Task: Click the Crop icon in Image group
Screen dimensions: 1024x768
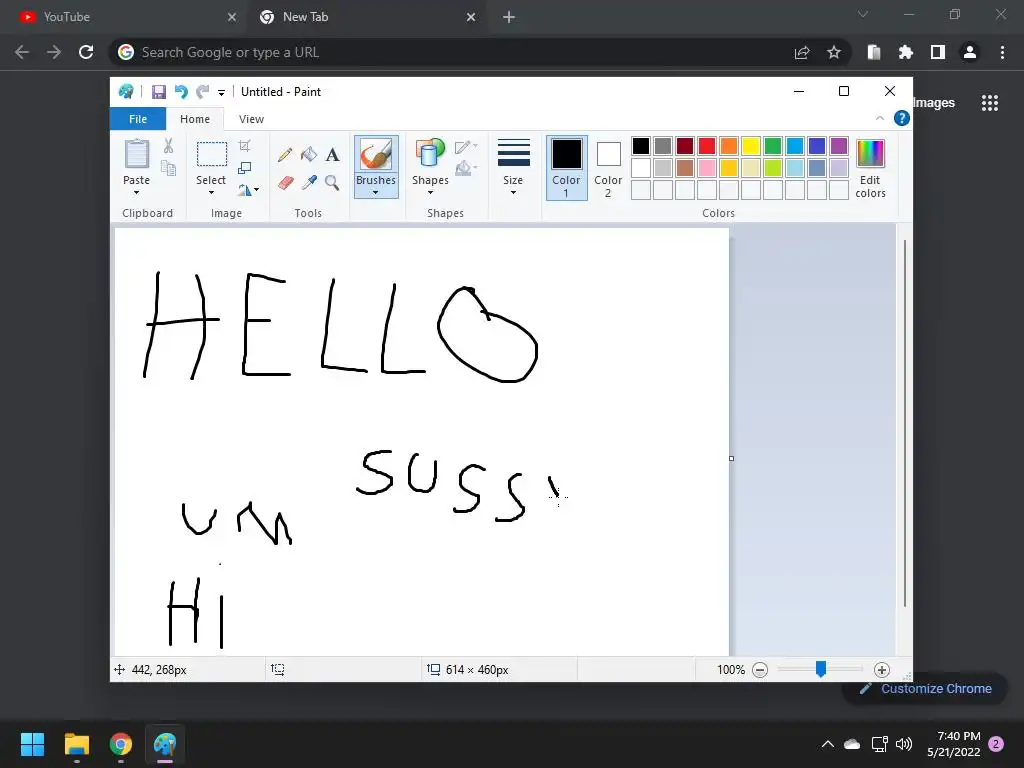Action: click(x=244, y=146)
